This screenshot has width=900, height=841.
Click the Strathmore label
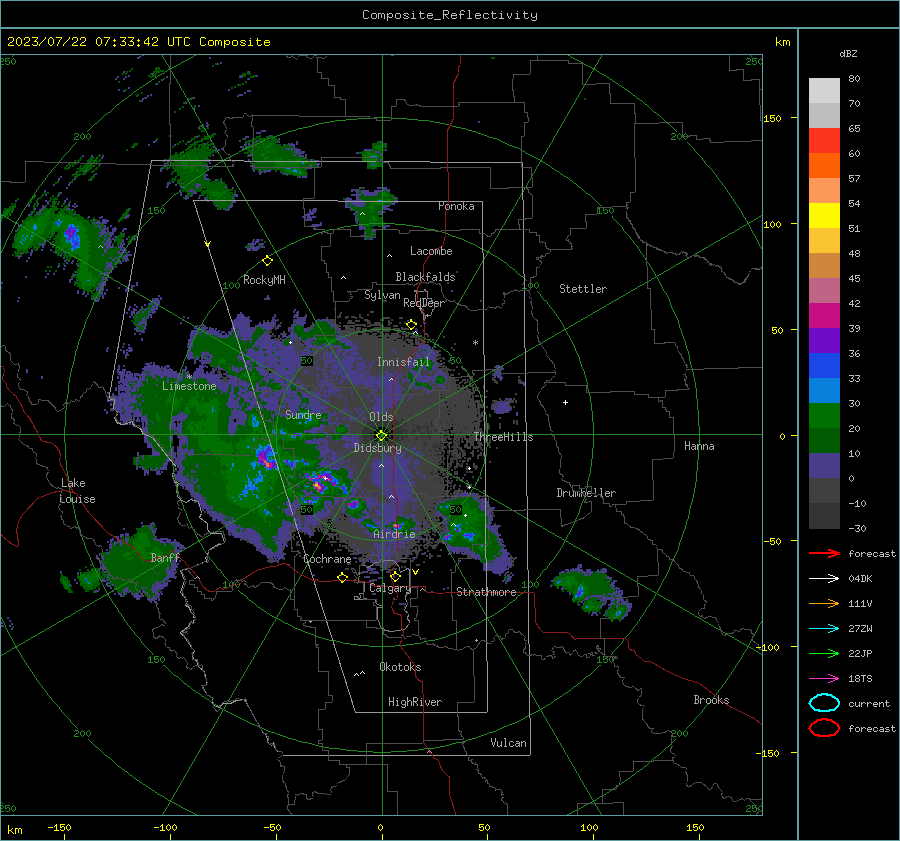(x=486, y=592)
